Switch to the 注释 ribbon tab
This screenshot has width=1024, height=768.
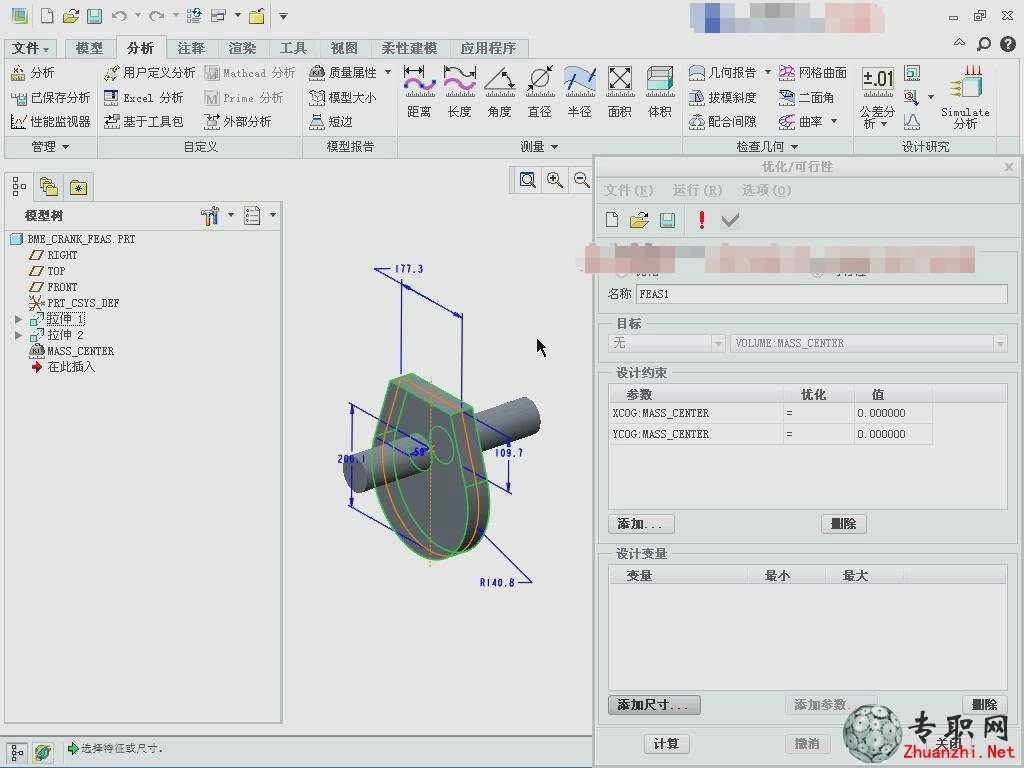click(191, 48)
